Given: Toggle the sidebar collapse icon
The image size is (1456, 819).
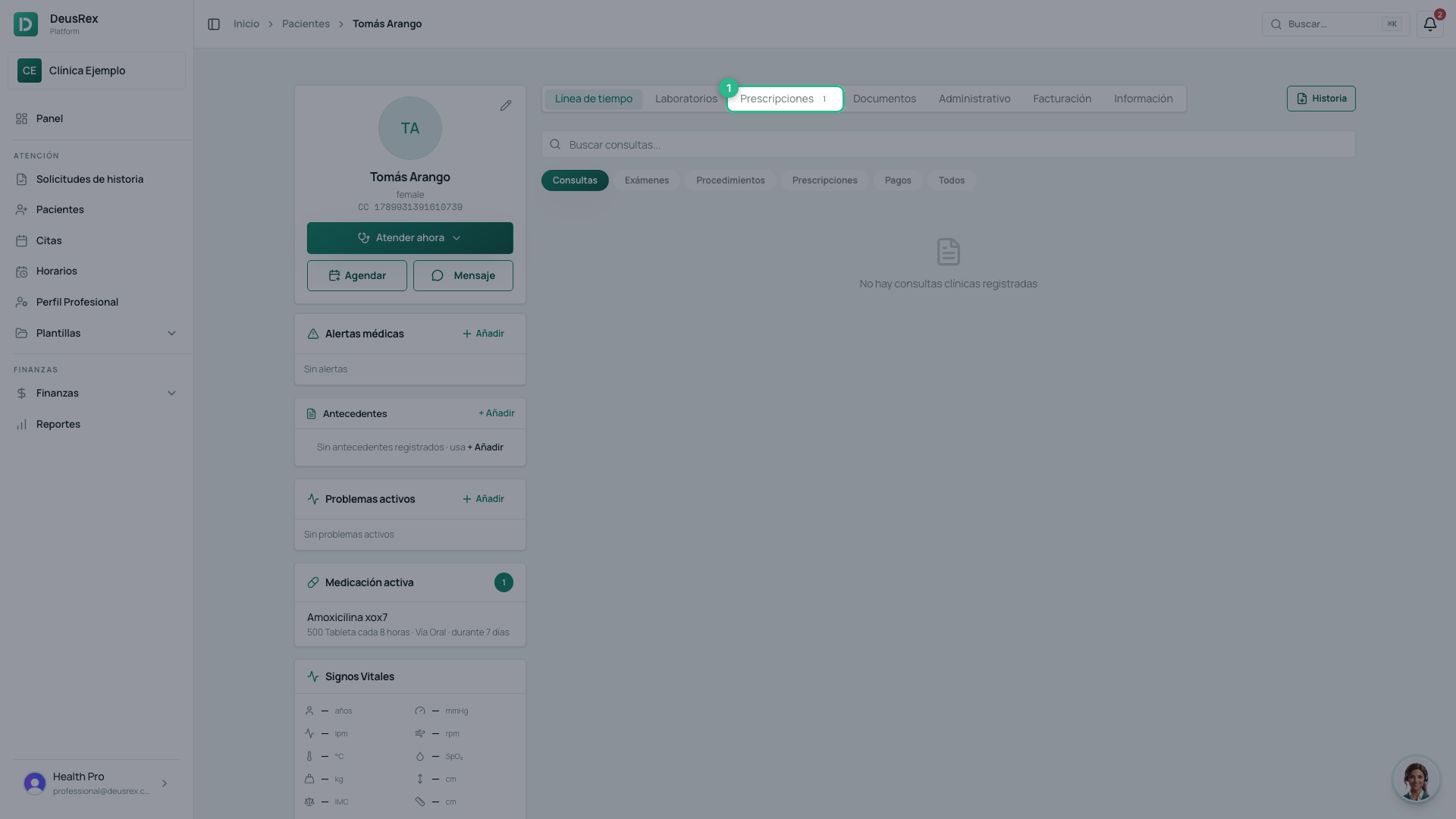Looking at the screenshot, I should click(x=214, y=24).
